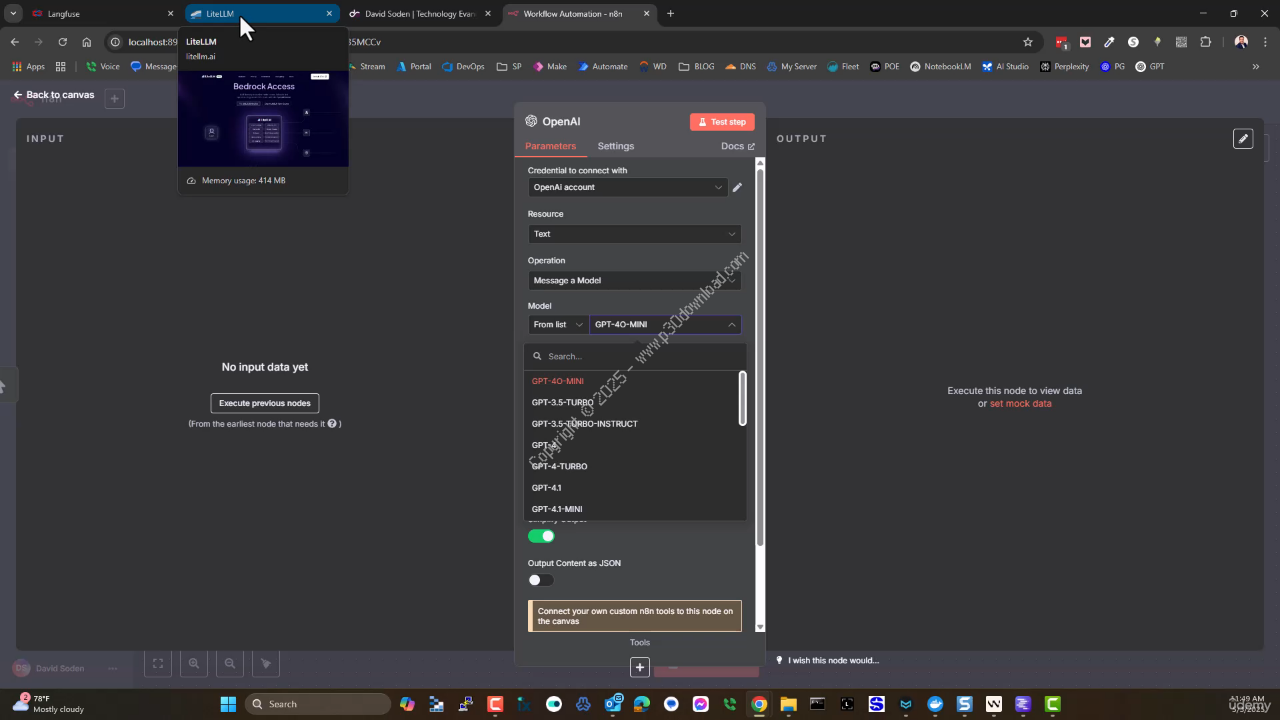Viewport: 1280px width, 720px height.
Task: Open the Resource dropdown showing Text
Action: [634, 234]
